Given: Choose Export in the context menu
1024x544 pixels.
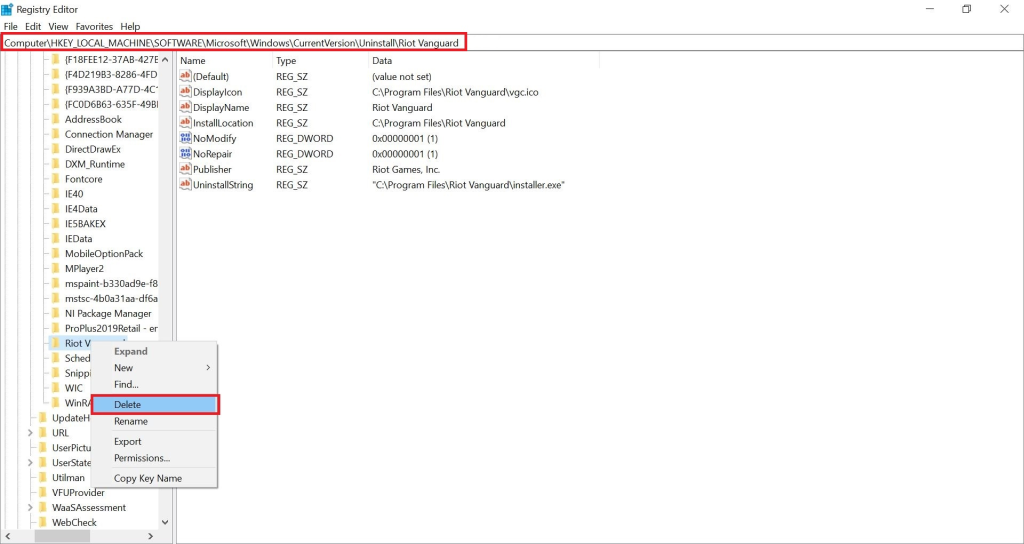Looking at the screenshot, I should [x=154, y=441].
